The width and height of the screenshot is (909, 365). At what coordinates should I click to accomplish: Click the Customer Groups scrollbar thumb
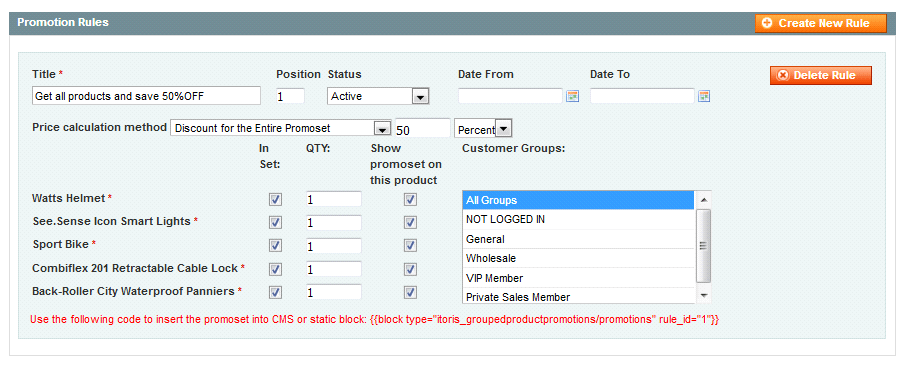703,246
